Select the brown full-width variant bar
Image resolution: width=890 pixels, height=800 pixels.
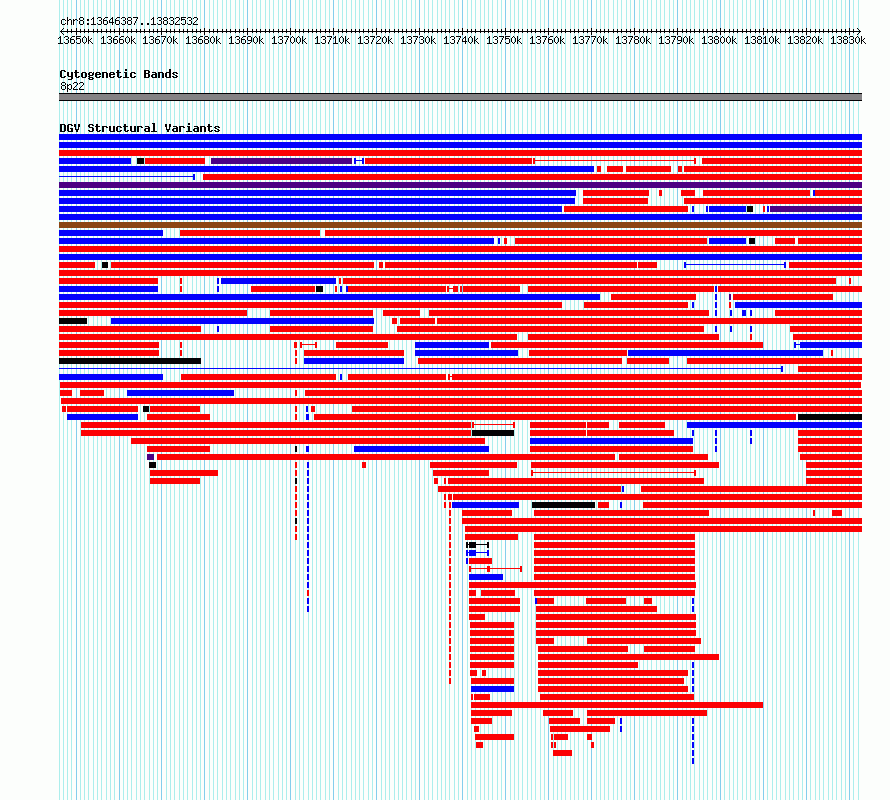(x=460, y=225)
